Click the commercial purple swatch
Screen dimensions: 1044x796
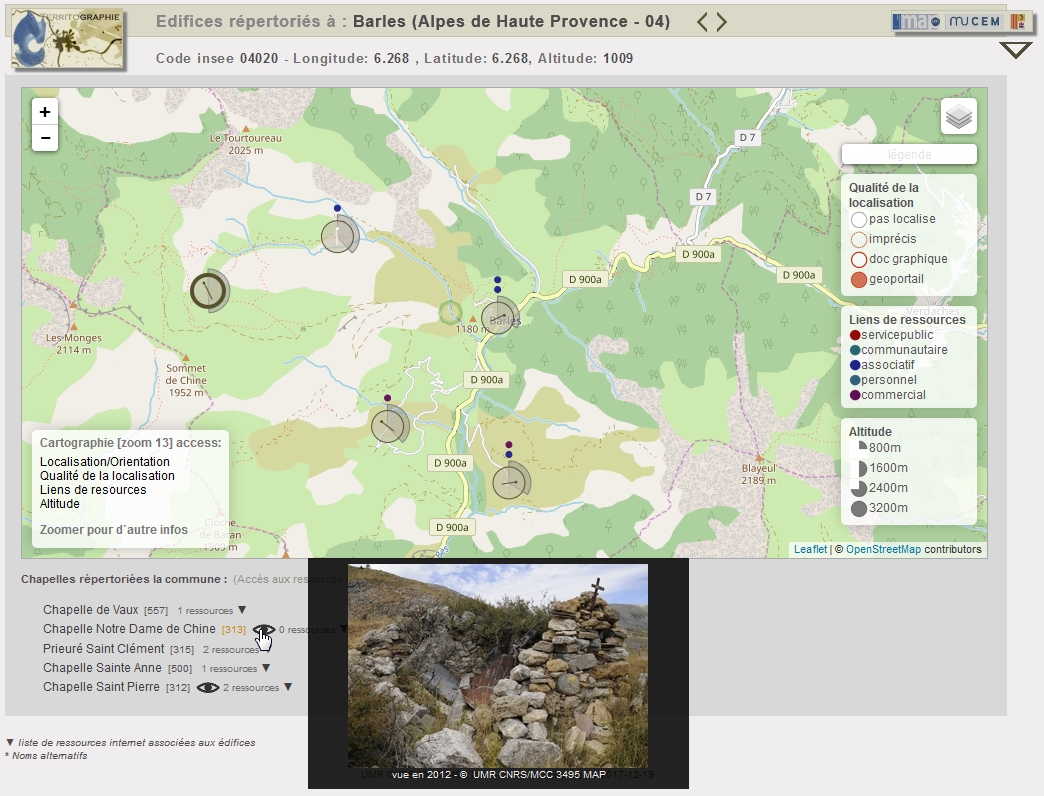(x=856, y=395)
